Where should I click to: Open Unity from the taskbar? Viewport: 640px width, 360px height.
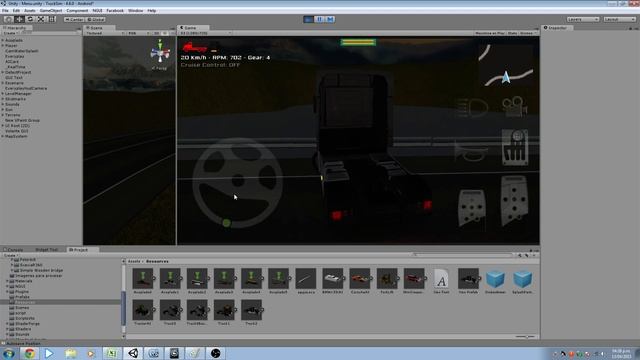click(133, 353)
